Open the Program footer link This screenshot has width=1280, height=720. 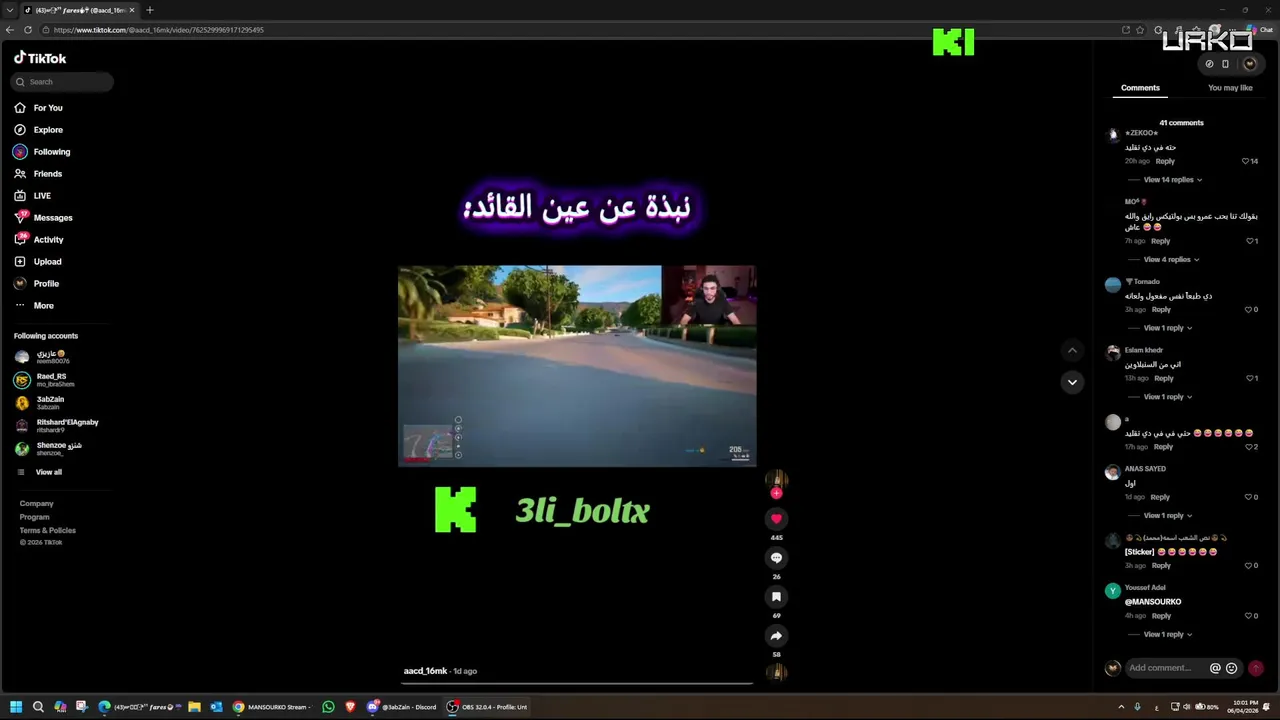pos(34,517)
